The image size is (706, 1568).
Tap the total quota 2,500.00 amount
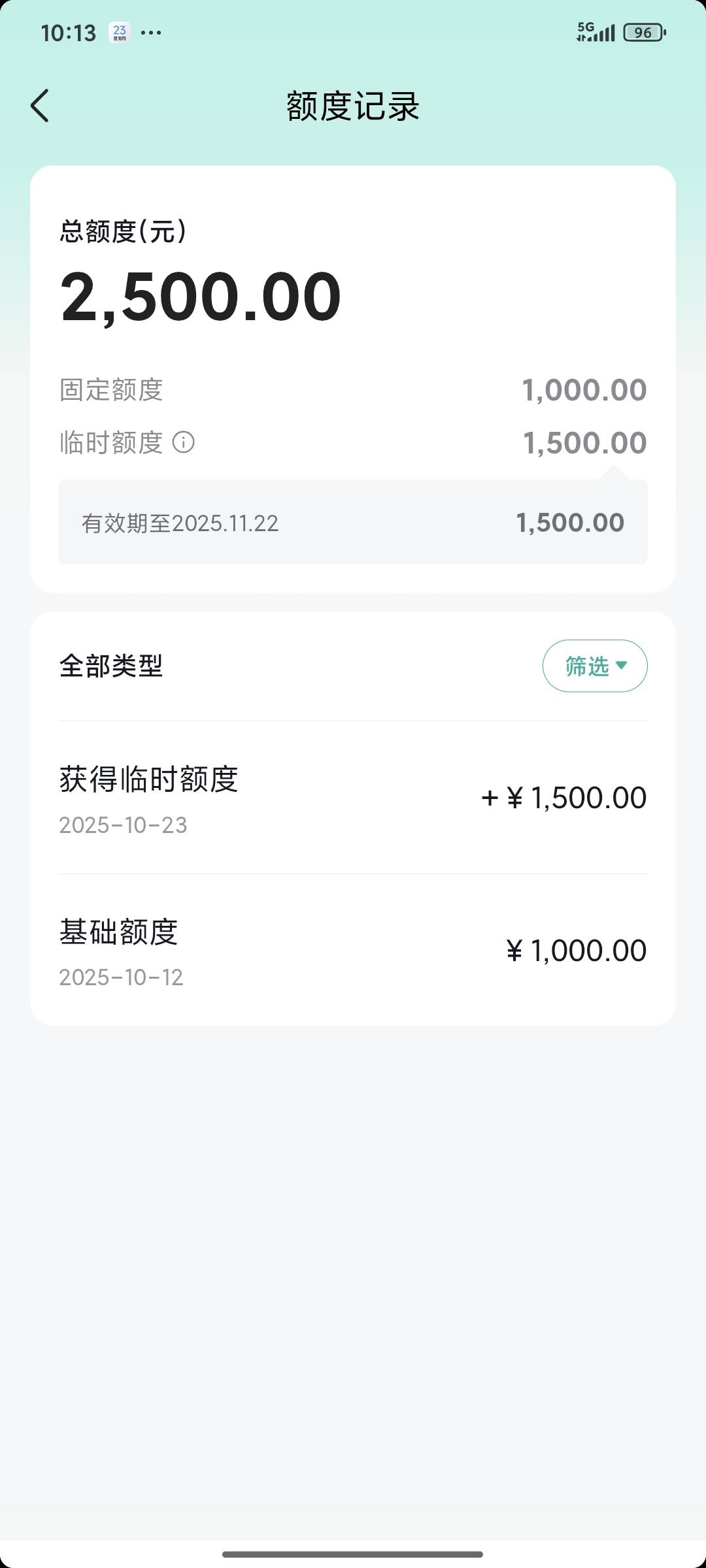click(201, 297)
